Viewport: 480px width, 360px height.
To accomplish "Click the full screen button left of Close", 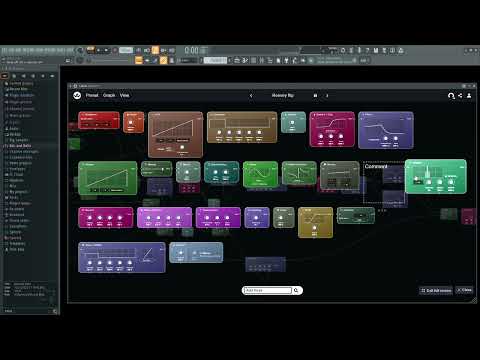I will pyautogui.click(x=436, y=290).
